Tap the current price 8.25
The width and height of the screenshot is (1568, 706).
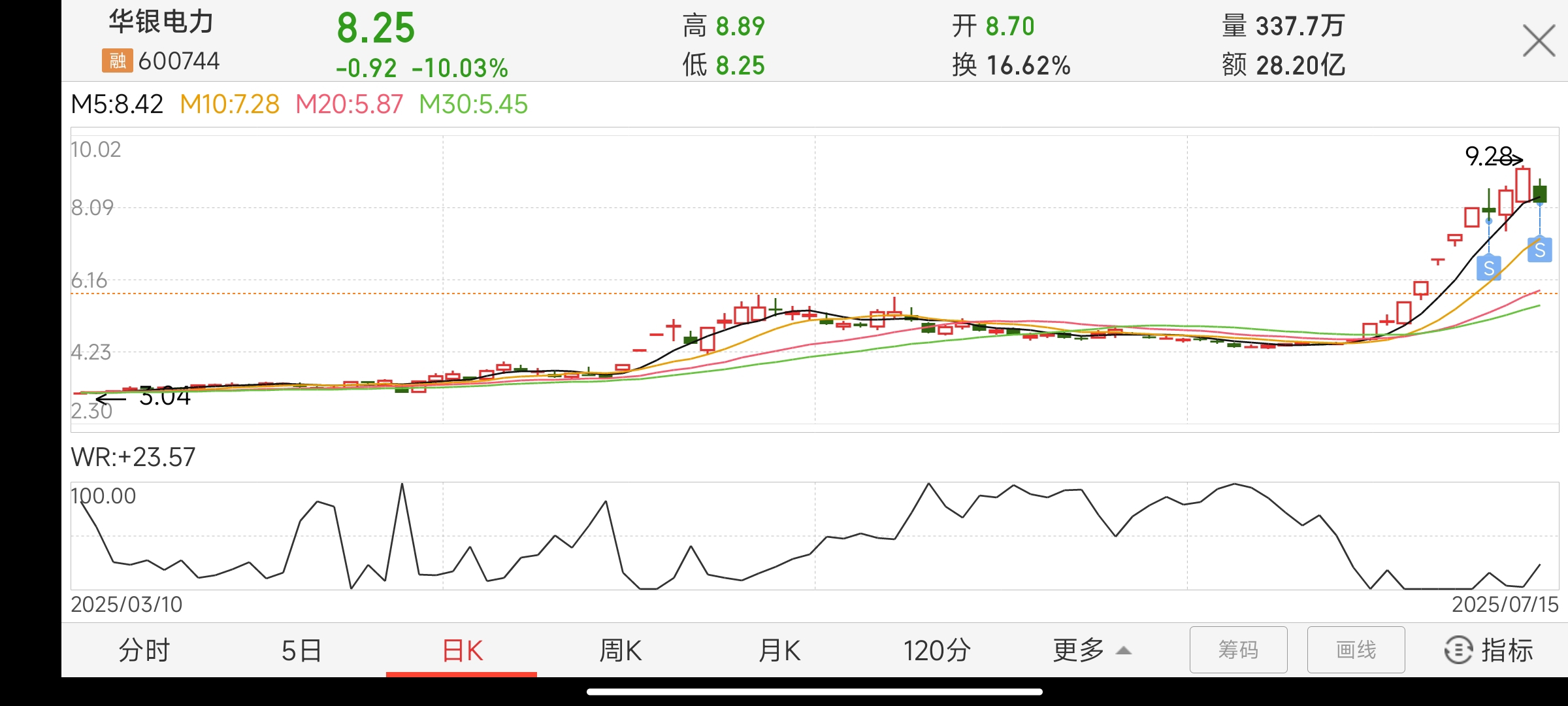(x=376, y=28)
